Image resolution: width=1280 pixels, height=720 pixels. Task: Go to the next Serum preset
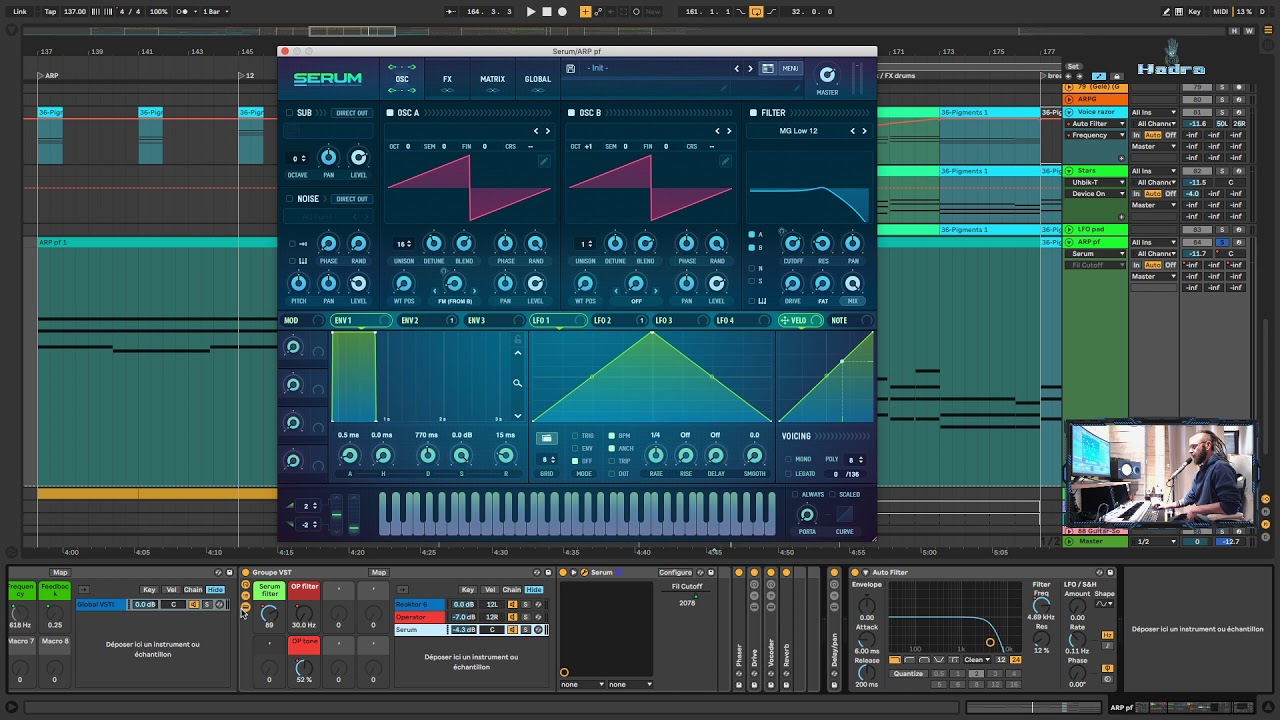tap(750, 68)
